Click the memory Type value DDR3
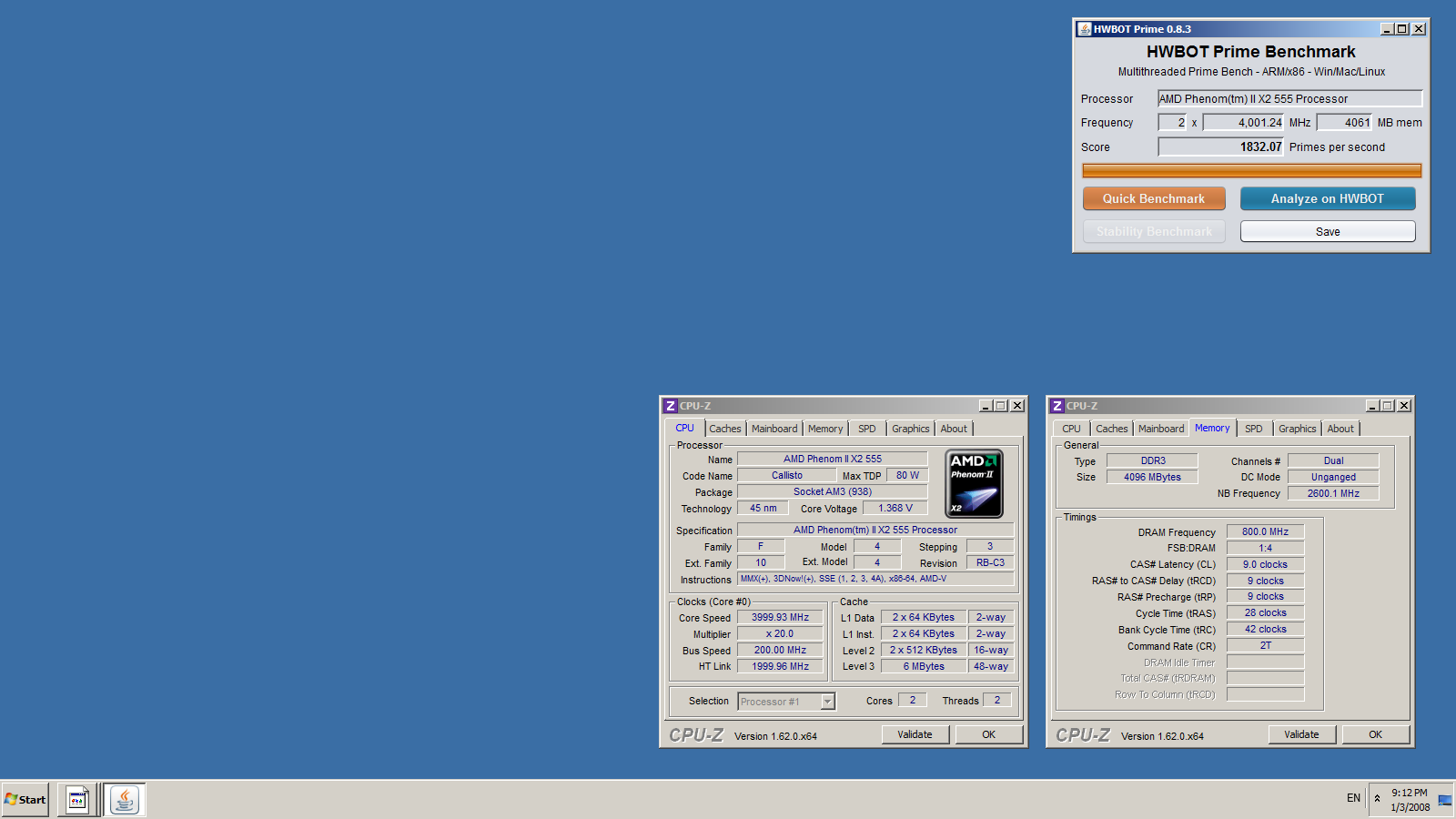This screenshot has height=819, width=1456. 1152,460
